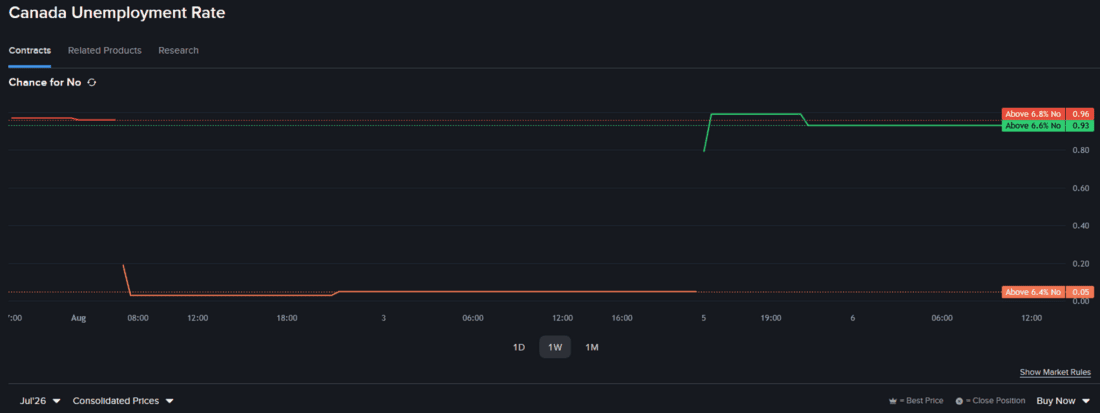This screenshot has height=413, width=1100.
Task: Click the 0.05 price tag
Action: pyautogui.click(x=1080, y=292)
